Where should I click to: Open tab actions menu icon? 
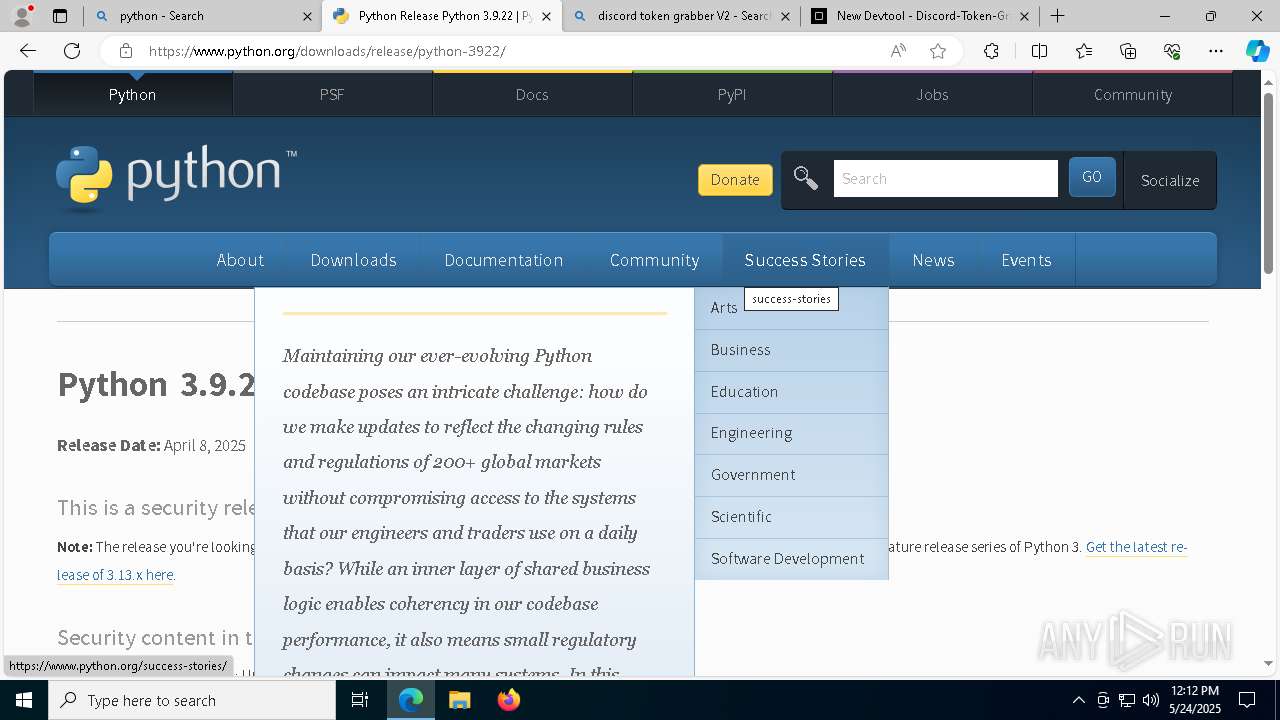click(60, 16)
